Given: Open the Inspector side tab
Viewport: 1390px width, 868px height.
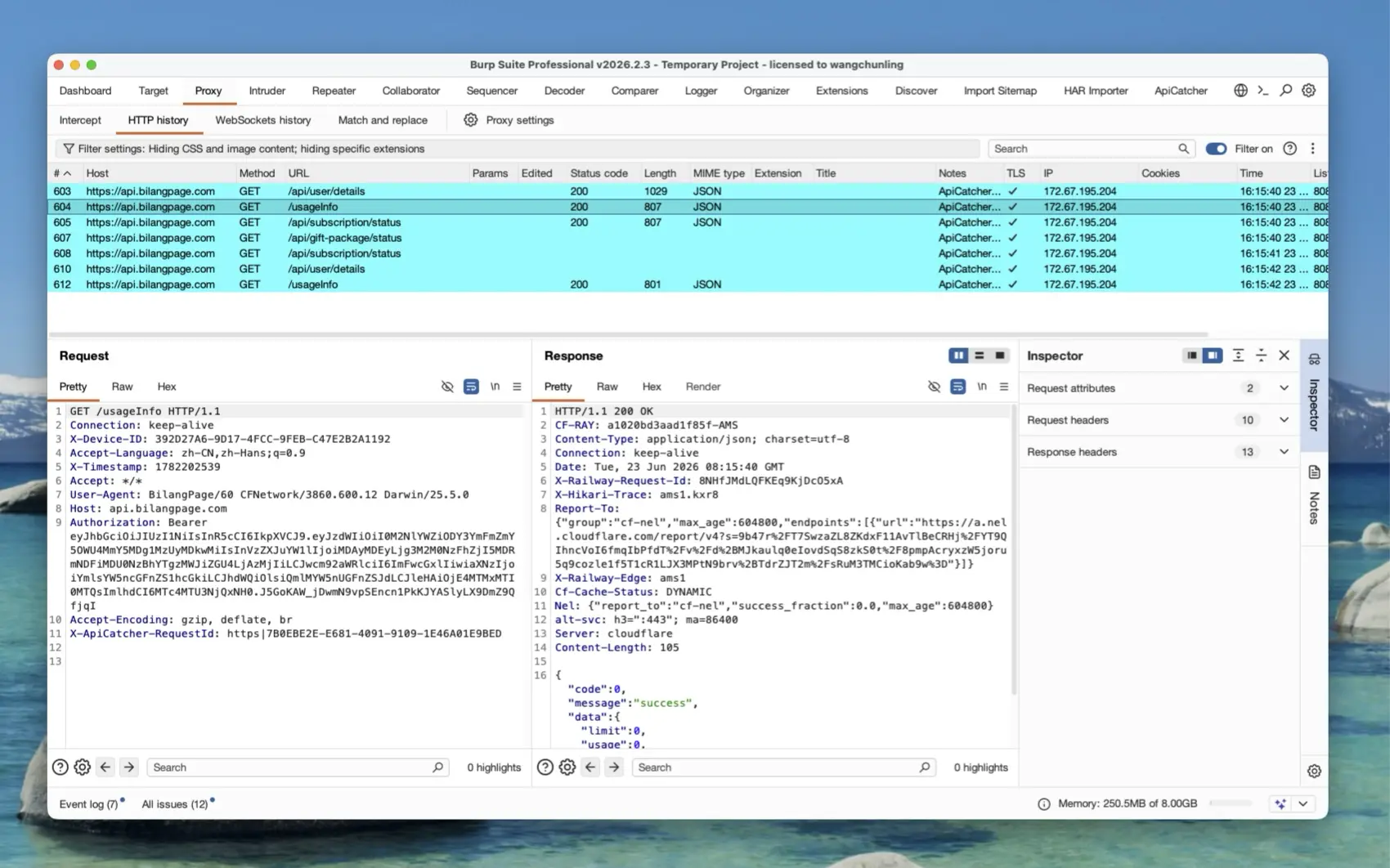Looking at the screenshot, I should 1314,396.
